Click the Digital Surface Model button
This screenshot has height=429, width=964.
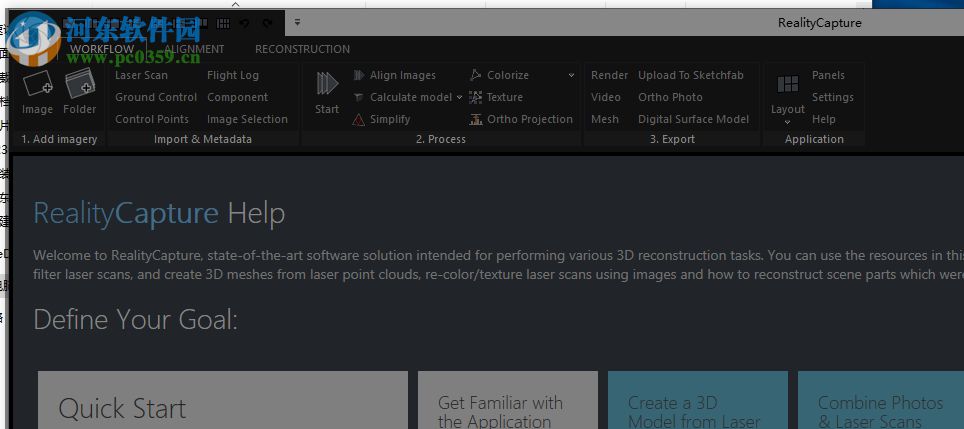(693, 119)
